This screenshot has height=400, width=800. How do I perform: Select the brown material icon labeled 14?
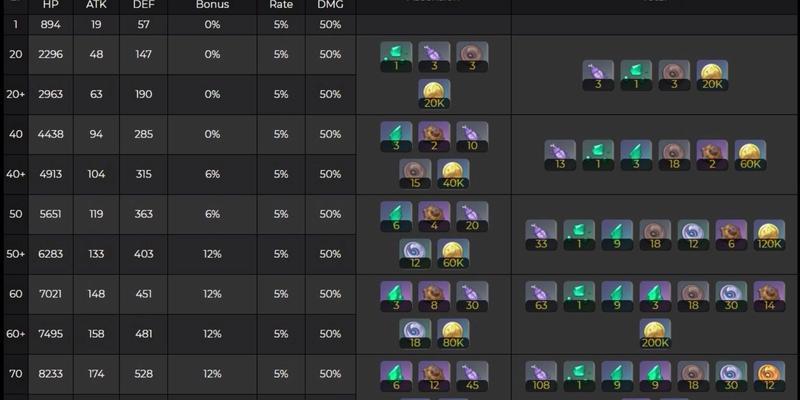coord(769,296)
